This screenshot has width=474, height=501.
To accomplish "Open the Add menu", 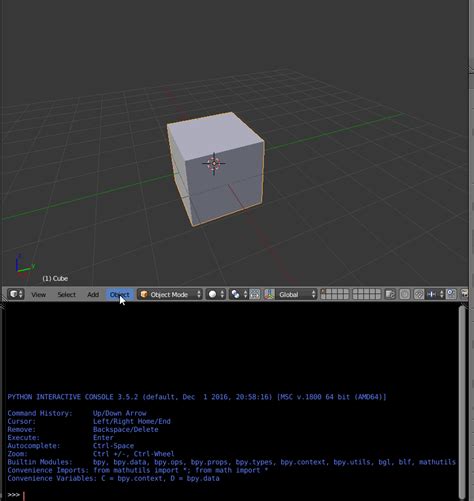I will point(93,295).
